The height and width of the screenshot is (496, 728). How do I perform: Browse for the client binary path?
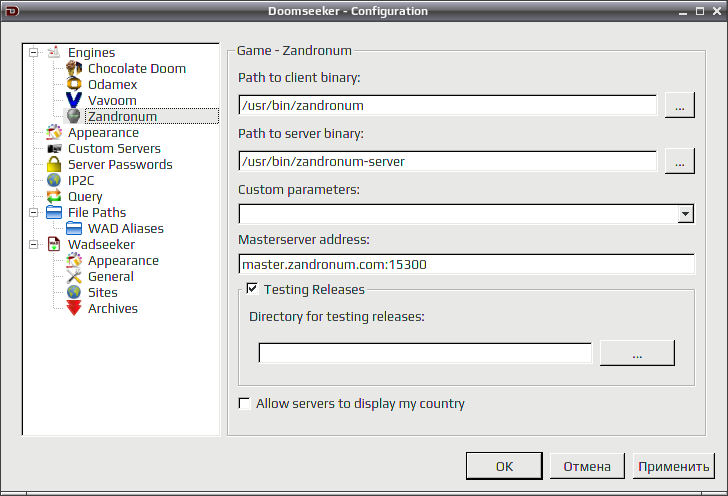tap(680, 105)
